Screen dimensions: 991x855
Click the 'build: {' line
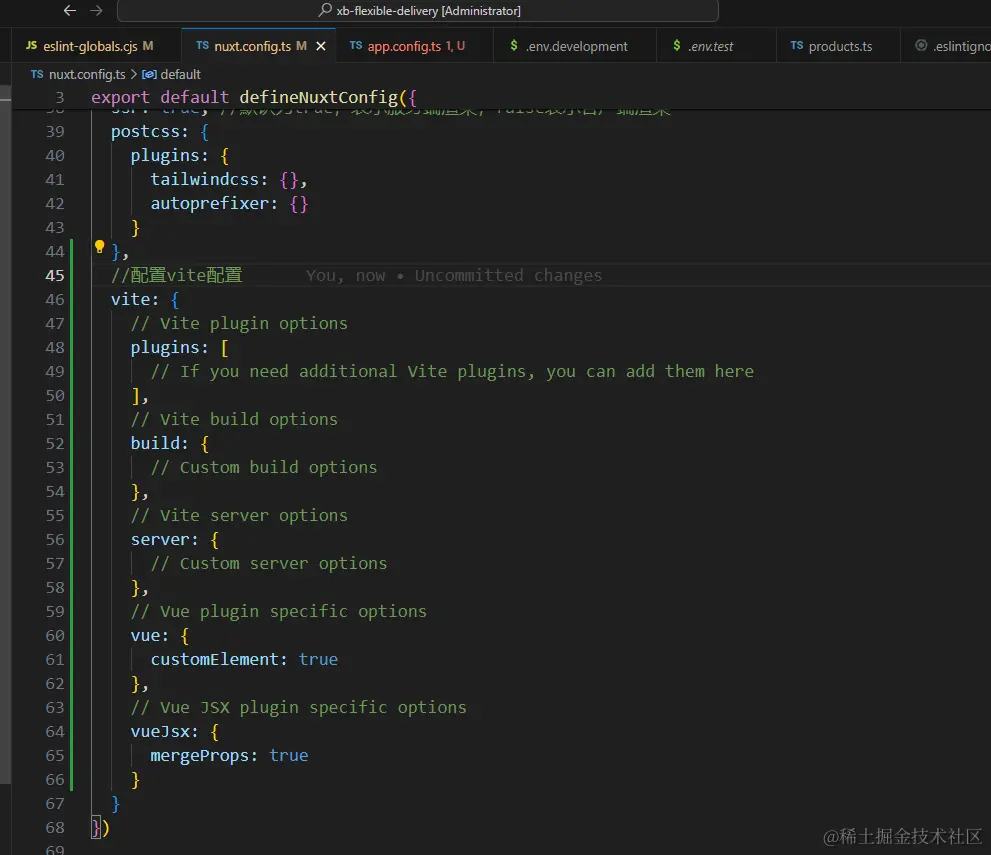(x=169, y=444)
